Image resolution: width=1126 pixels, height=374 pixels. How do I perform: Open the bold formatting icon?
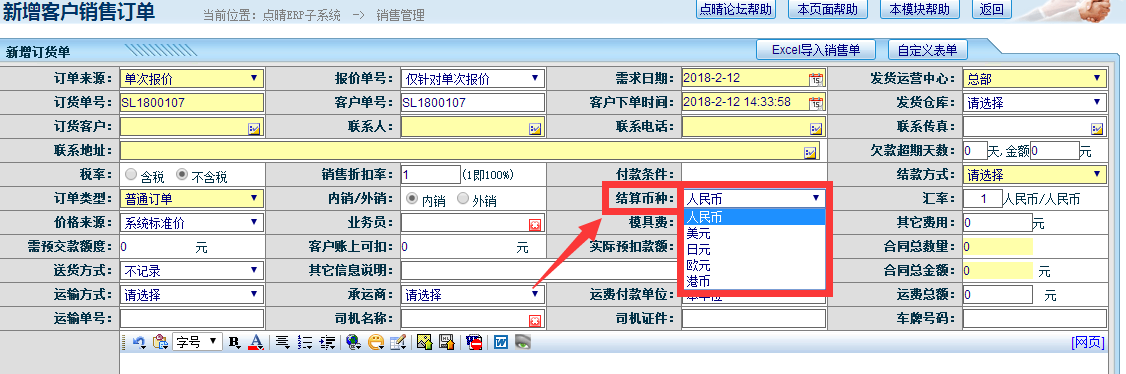click(x=234, y=342)
